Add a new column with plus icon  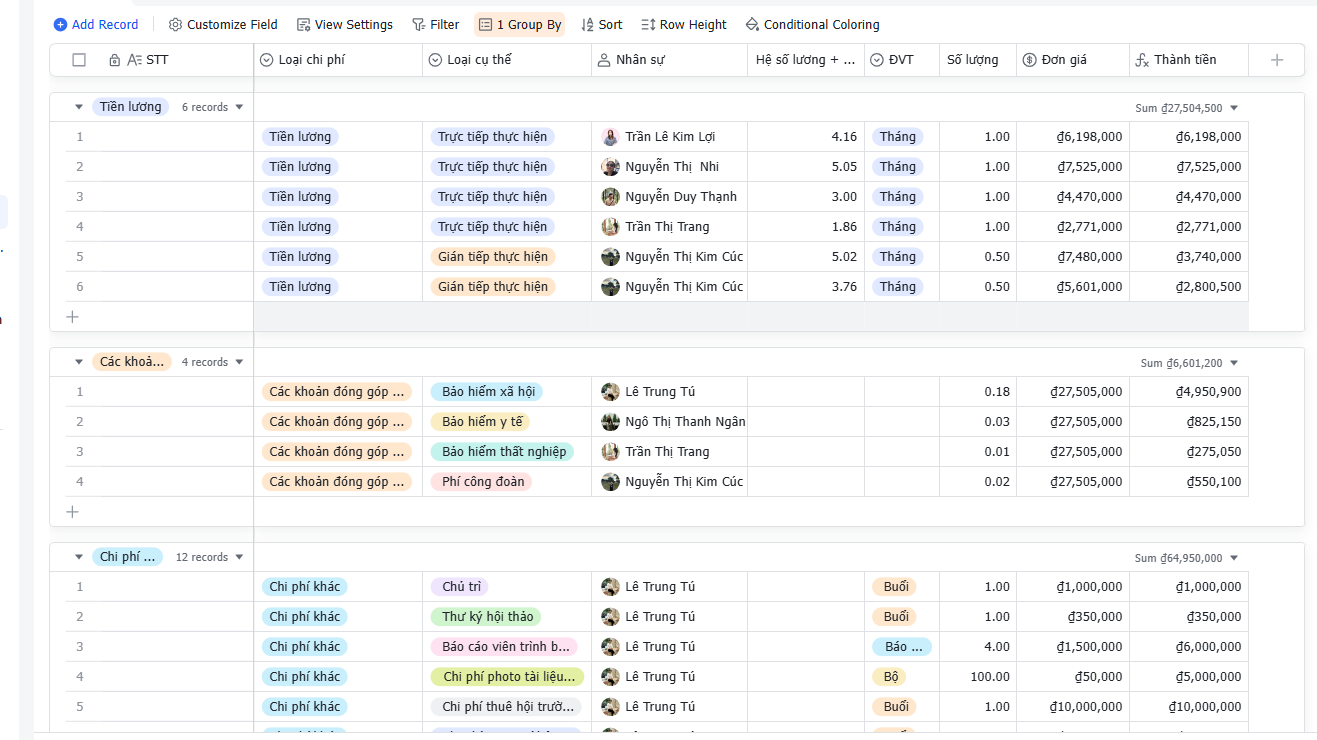tap(1277, 60)
